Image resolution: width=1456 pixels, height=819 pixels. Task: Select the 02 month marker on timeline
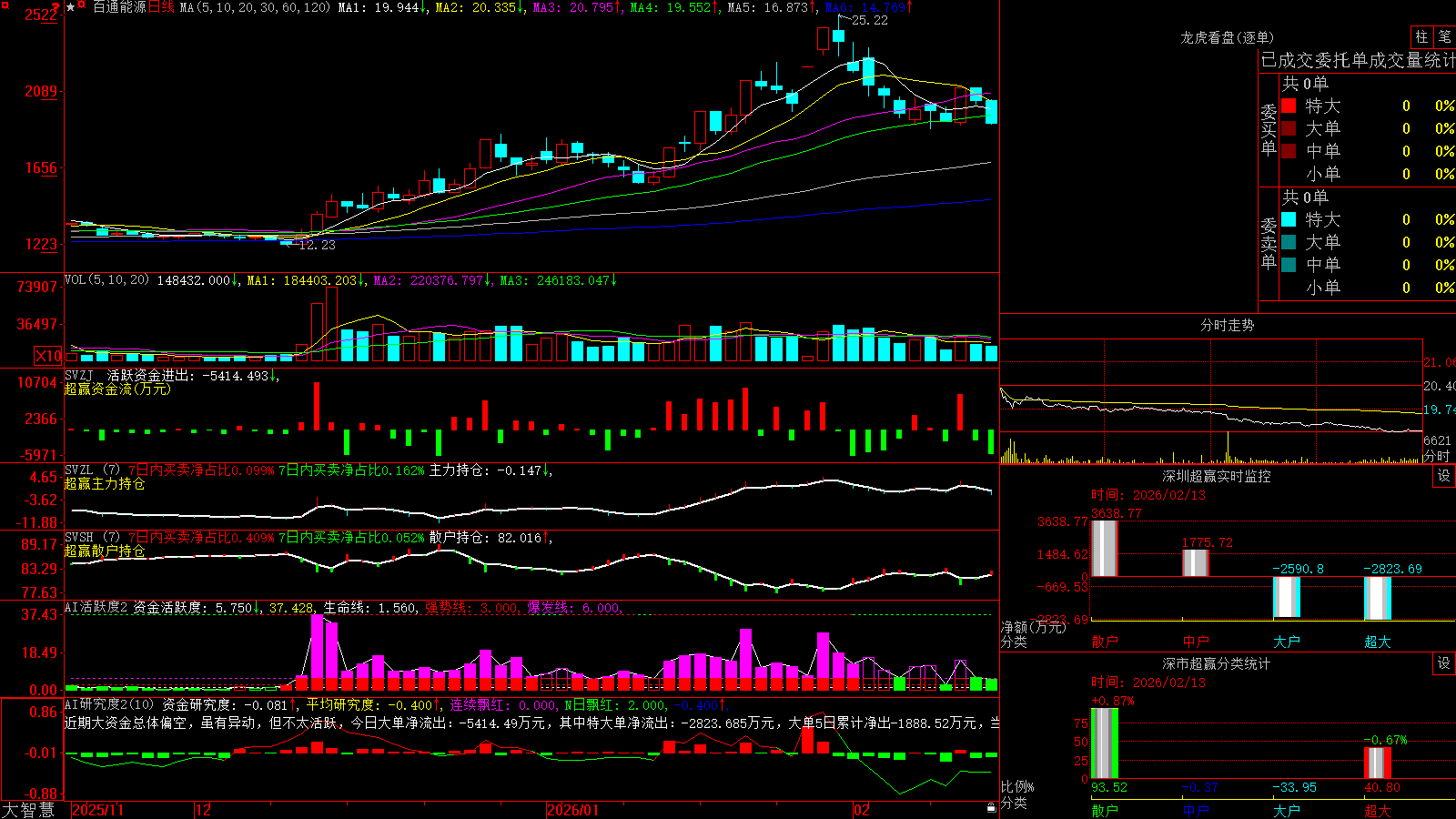pos(862,810)
